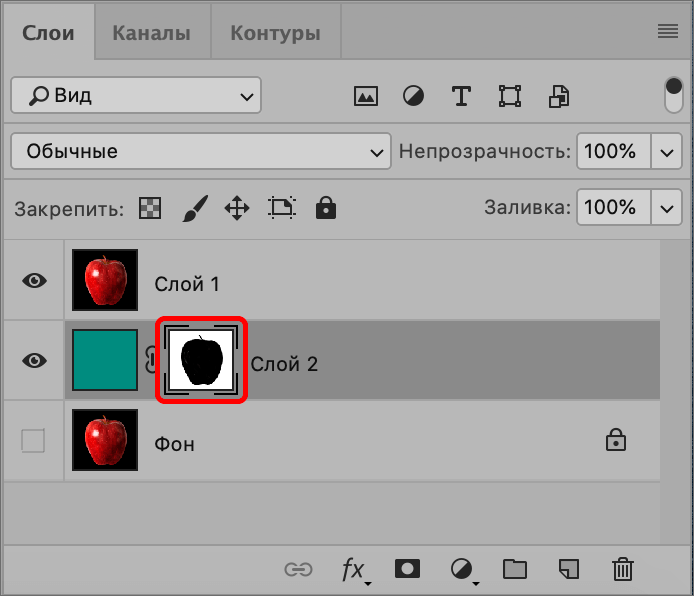Image resolution: width=694 pixels, height=596 pixels.
Task: Hide Слой 1 with eye icon
Action: click(35, 281)
